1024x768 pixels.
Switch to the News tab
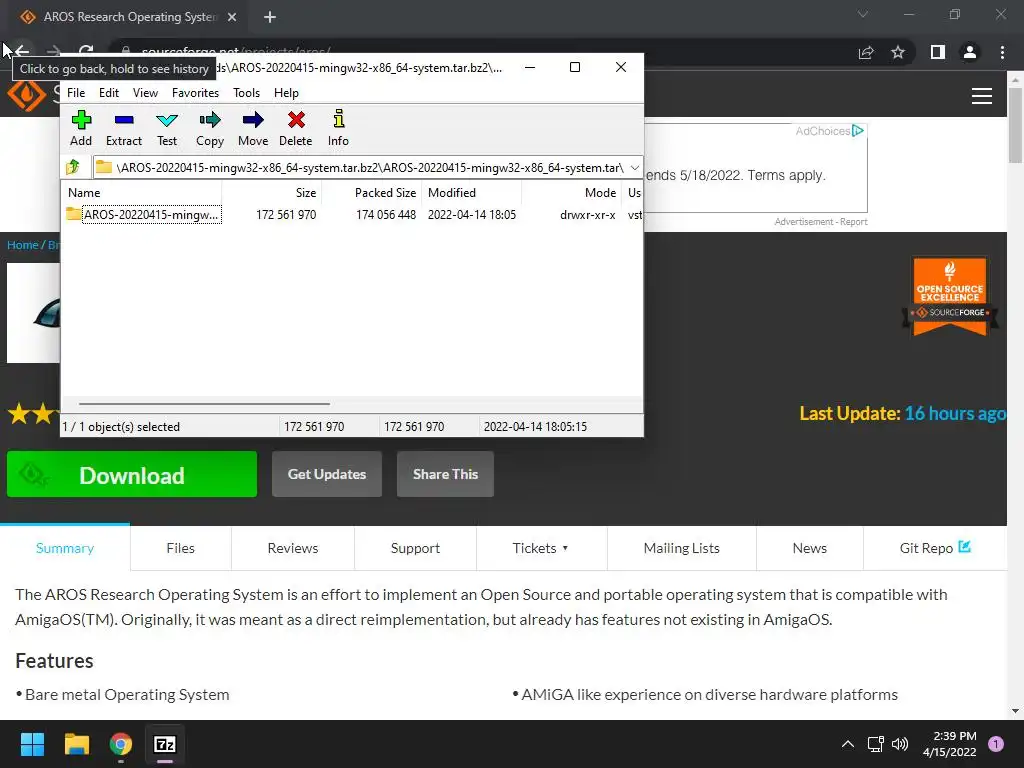coord(809,548)
